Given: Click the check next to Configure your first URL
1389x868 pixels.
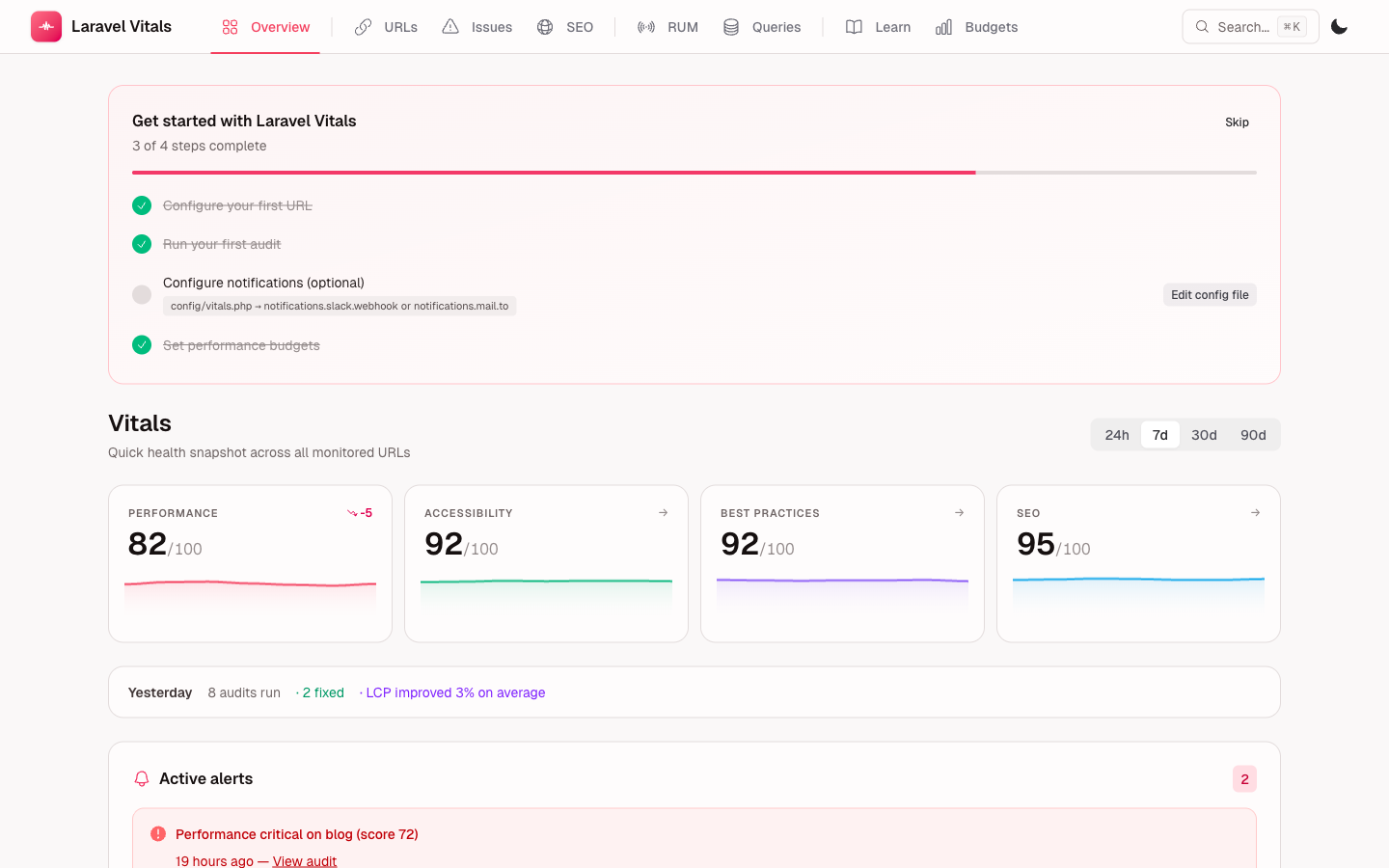Looking at the screenshot, I should (142, 205).
